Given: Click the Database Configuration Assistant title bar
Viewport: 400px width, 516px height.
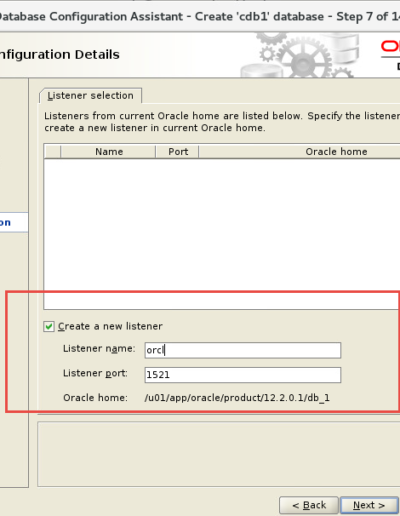Looking at the screenshot, I should coord(200,16).
